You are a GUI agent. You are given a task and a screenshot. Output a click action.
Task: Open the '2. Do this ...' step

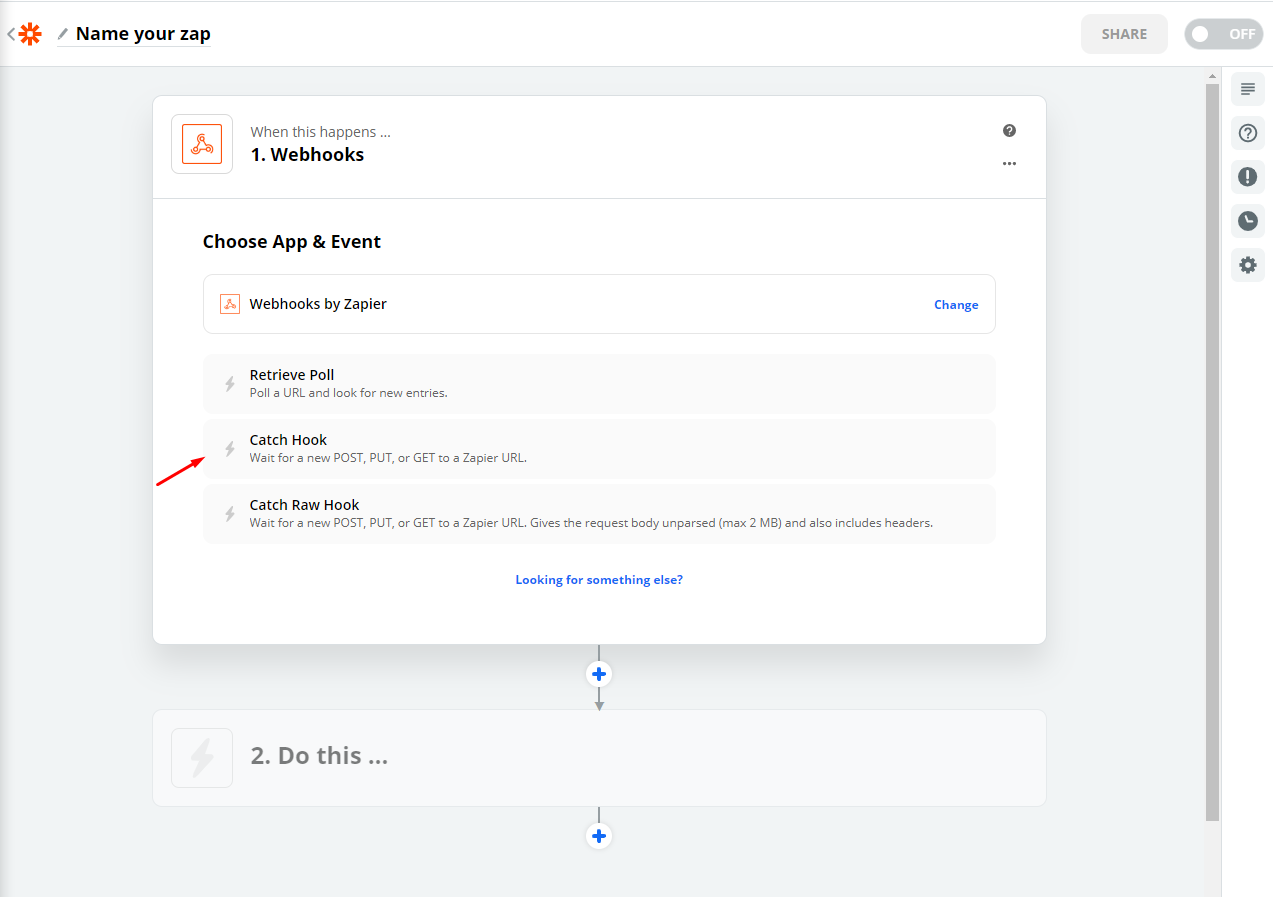coord(599,758)
